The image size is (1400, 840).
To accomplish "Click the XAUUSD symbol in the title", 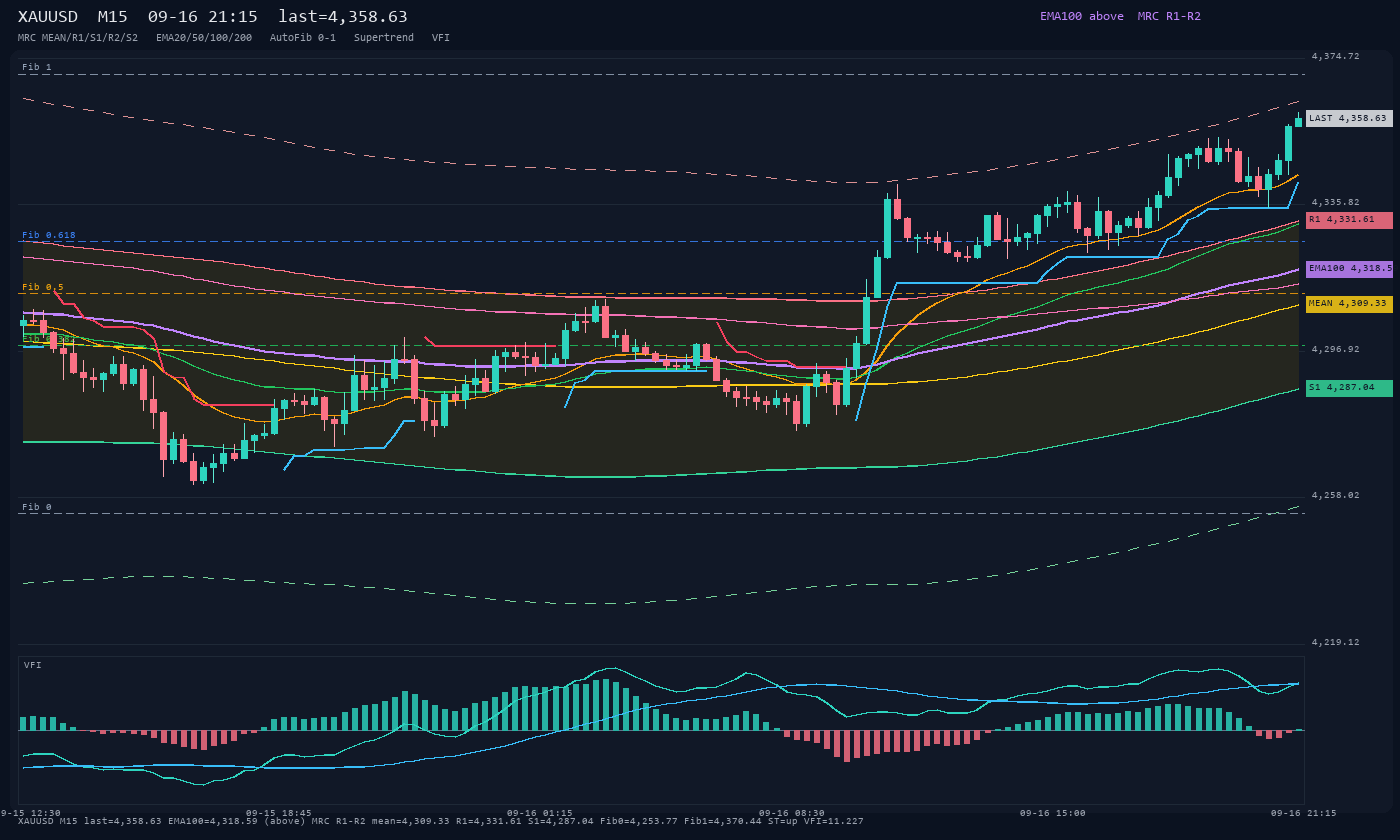I will [x=48, y=17].
